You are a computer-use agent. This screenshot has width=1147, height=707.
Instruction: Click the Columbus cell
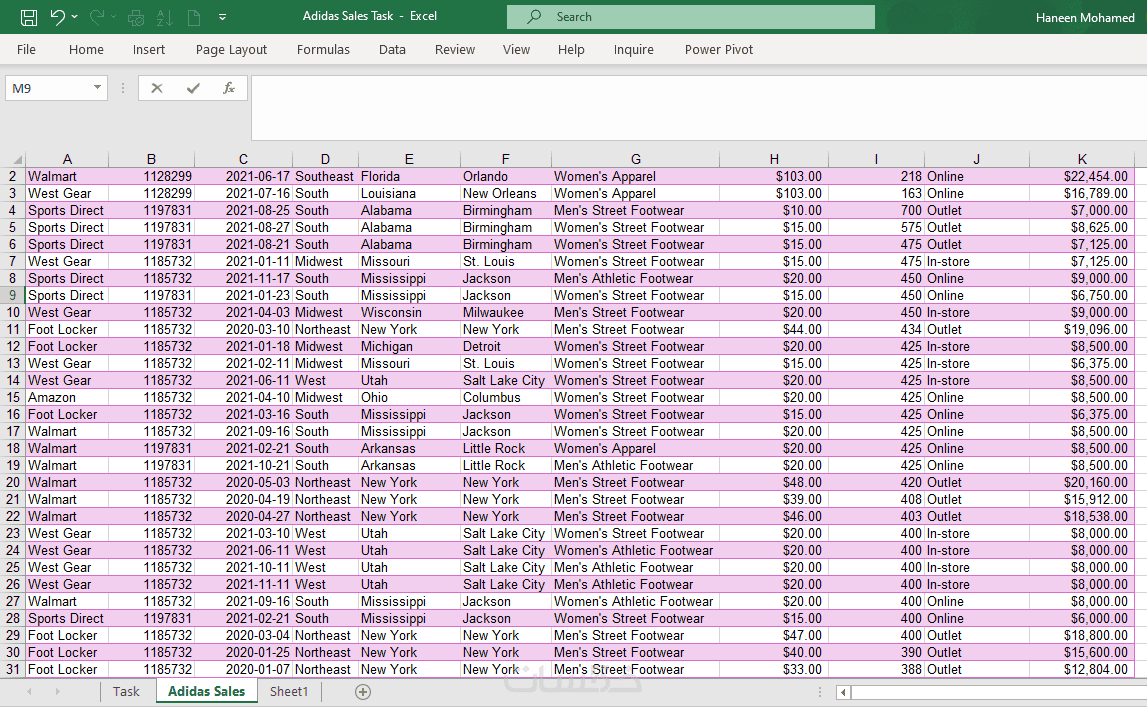point(505,398)
